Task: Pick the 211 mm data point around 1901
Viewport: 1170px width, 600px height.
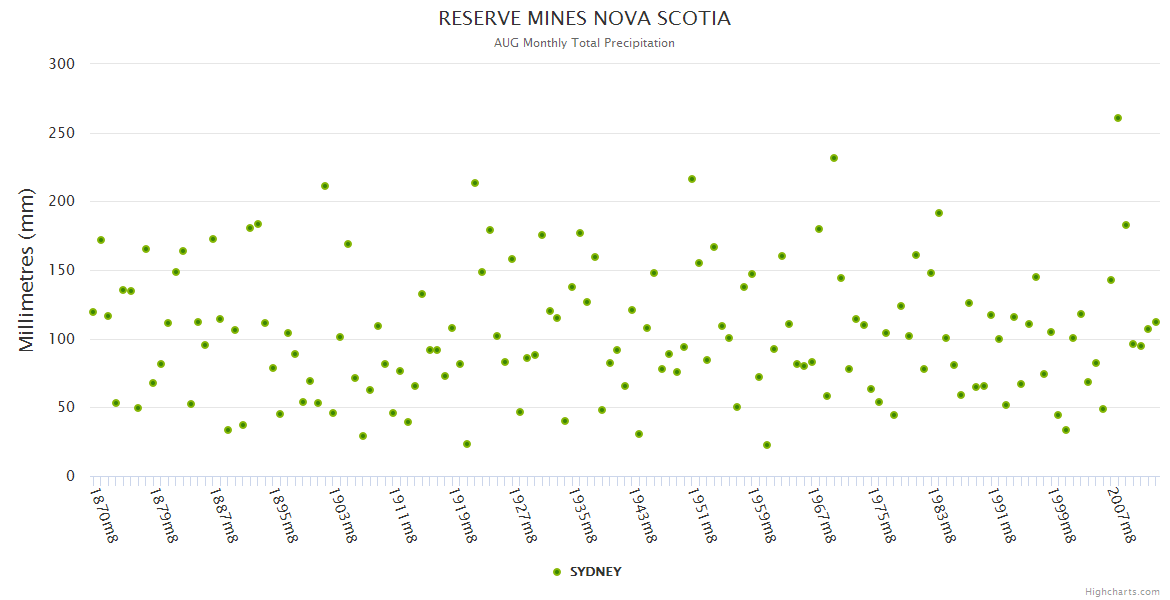Action: 325,186
